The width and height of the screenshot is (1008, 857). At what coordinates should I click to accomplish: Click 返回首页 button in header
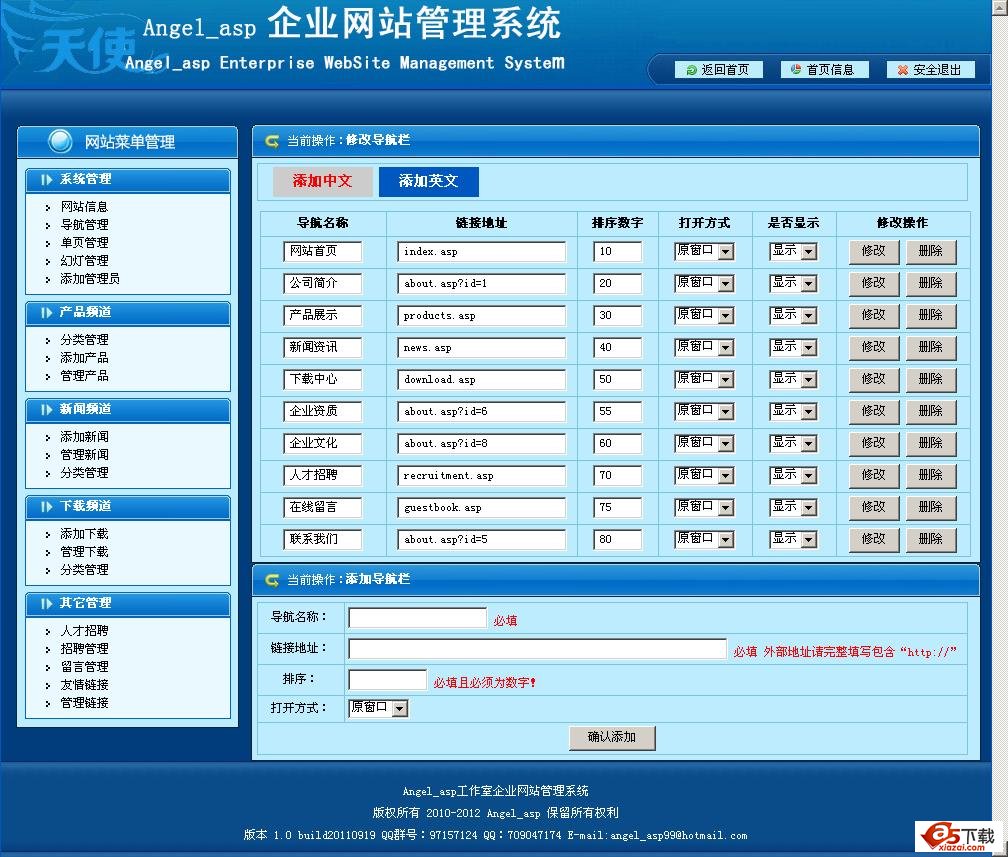click(x=719, y=69)
